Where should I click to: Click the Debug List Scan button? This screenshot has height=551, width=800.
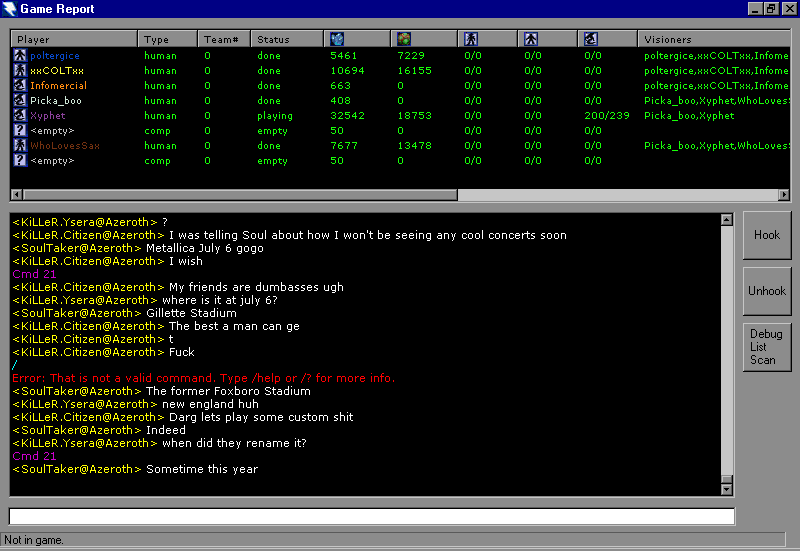[767, 347]
